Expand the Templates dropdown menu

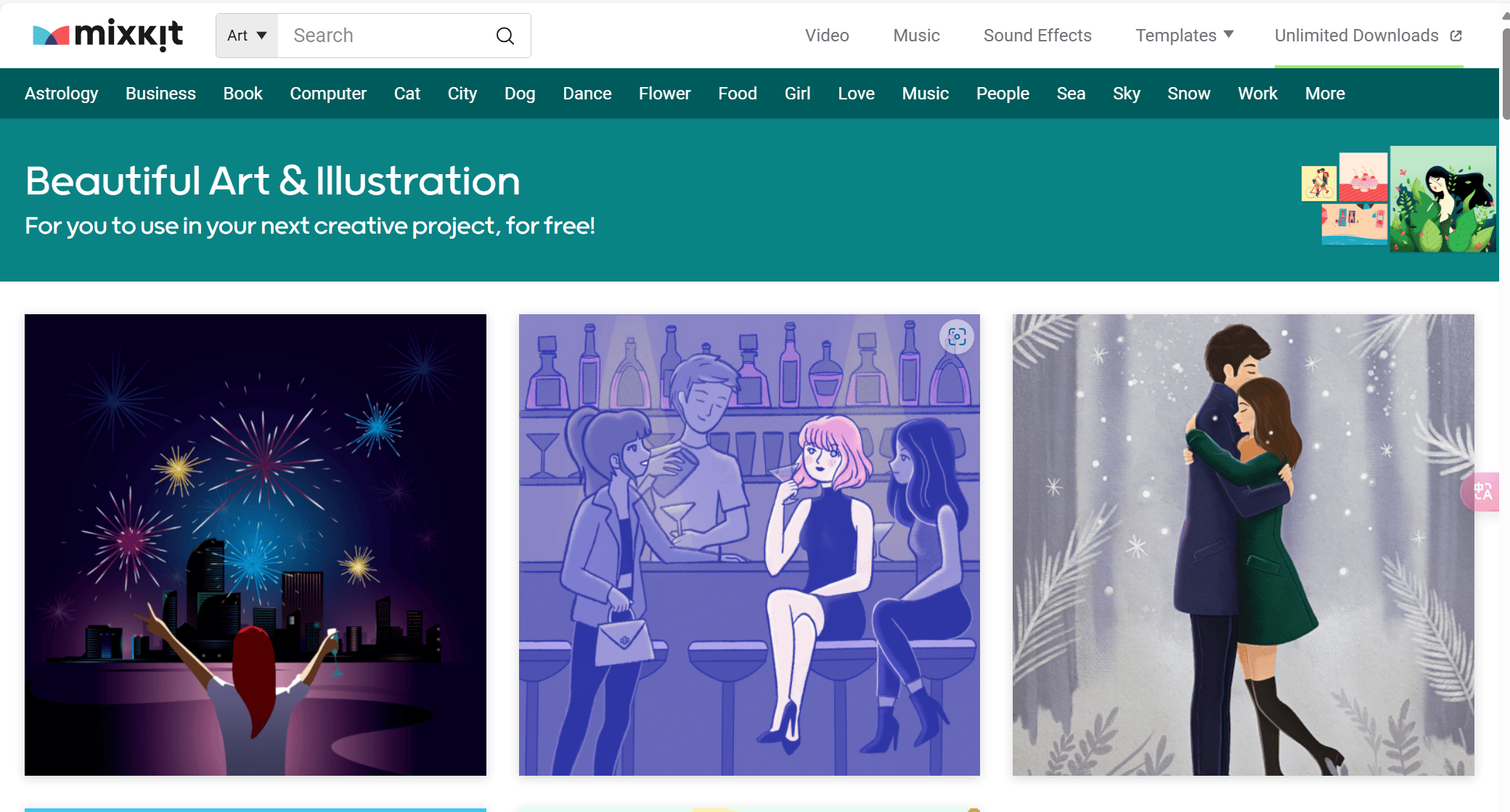1184,36
